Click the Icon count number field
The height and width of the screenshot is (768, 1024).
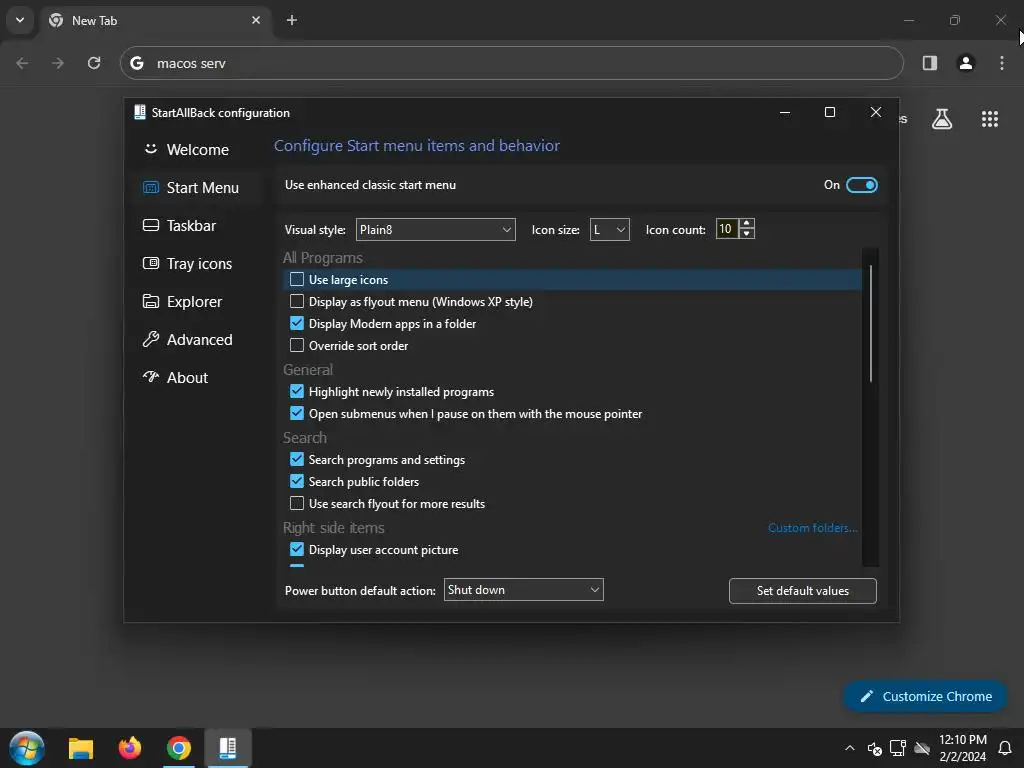tap(726, 229)
